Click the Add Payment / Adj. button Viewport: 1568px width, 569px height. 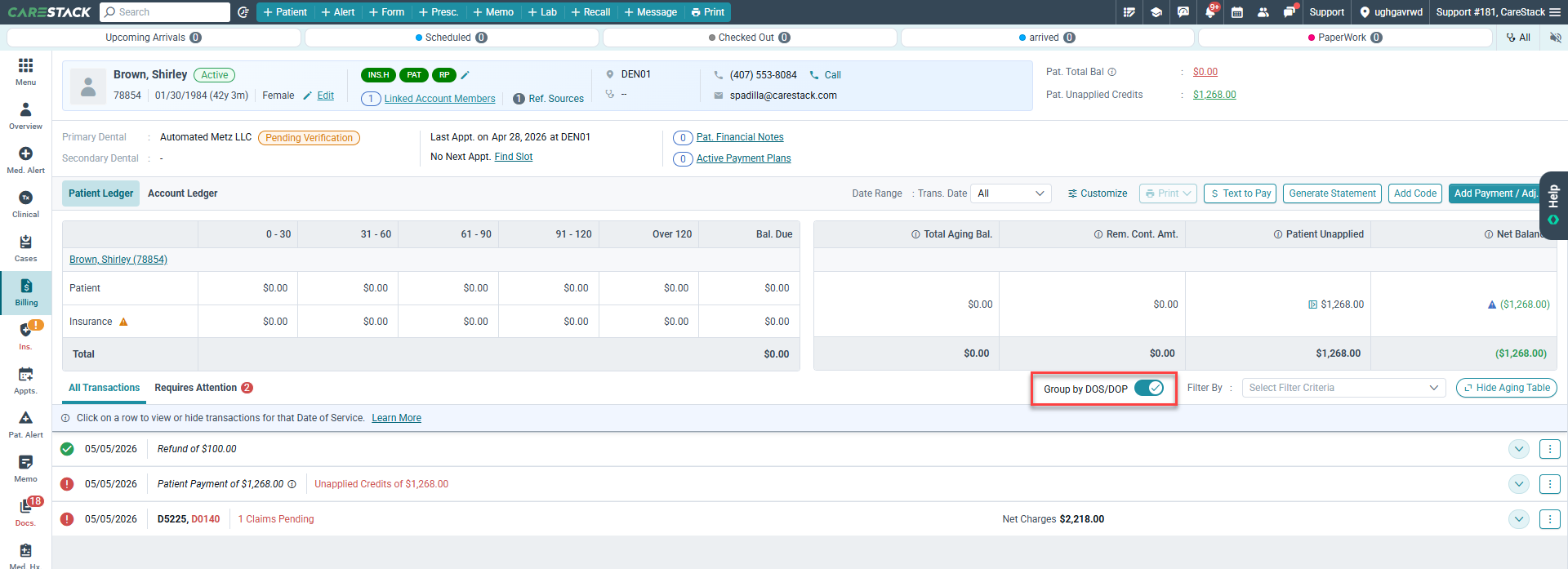coord(1494,193)
